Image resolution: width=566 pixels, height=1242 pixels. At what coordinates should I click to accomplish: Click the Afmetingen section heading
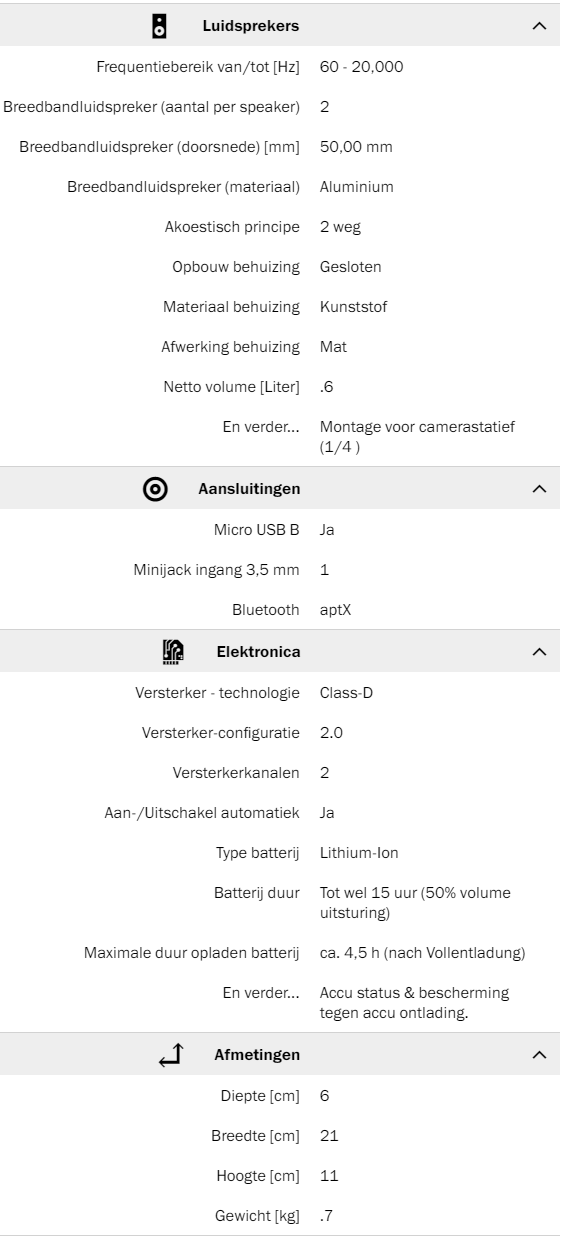click(x=257, y=1055)
